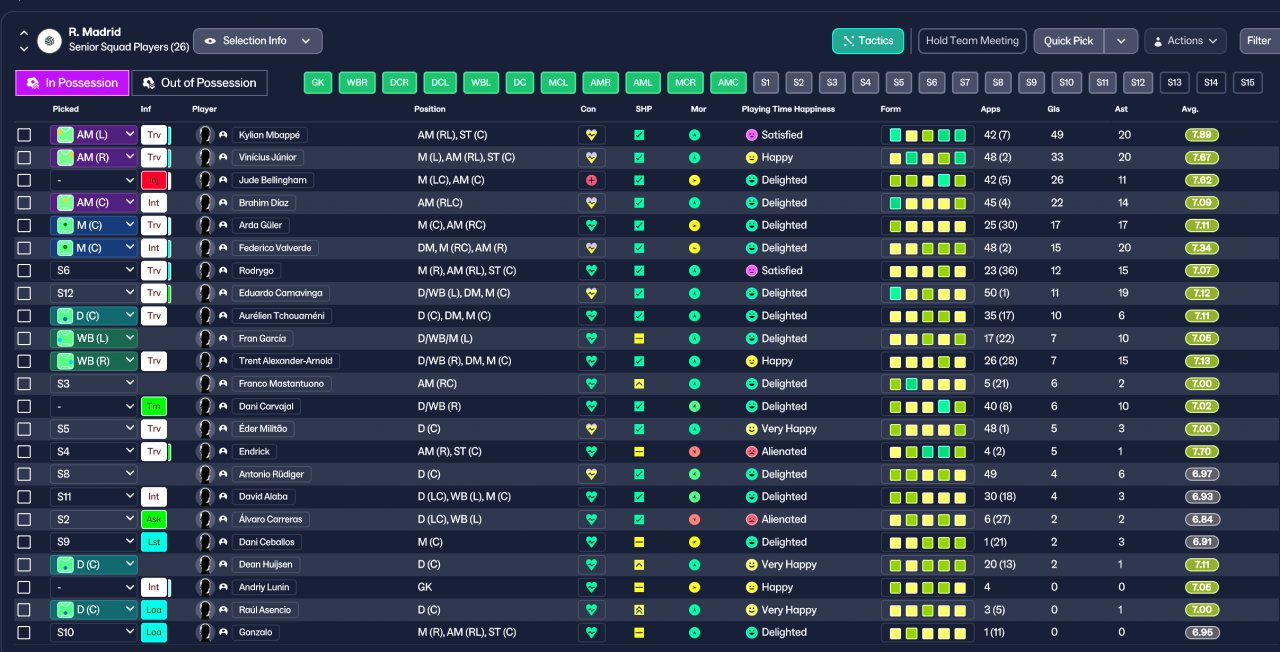Tick the checkbox for Gonzalo

pyautogui.click(x=24, y=633)
